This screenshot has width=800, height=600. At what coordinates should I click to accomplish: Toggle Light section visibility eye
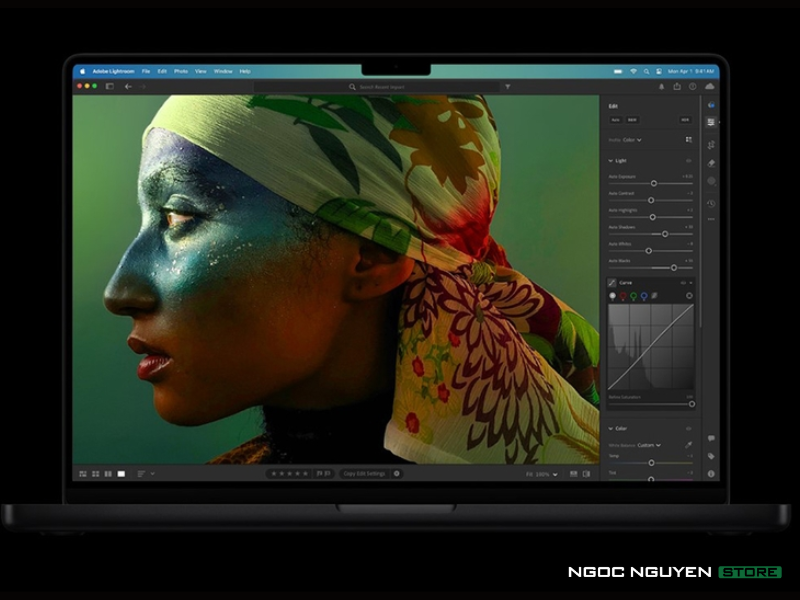click(x=688, y=160)
